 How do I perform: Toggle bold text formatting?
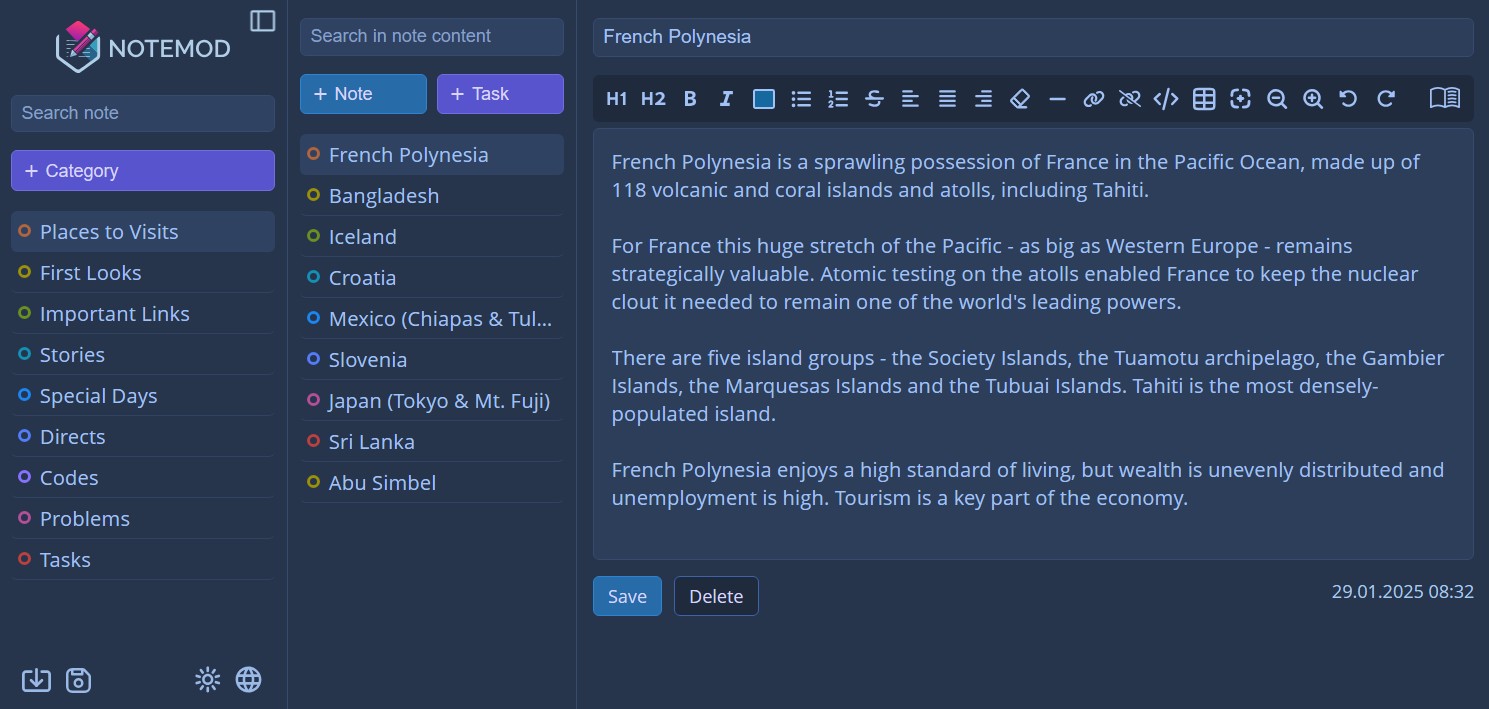[x=690, y=98]
